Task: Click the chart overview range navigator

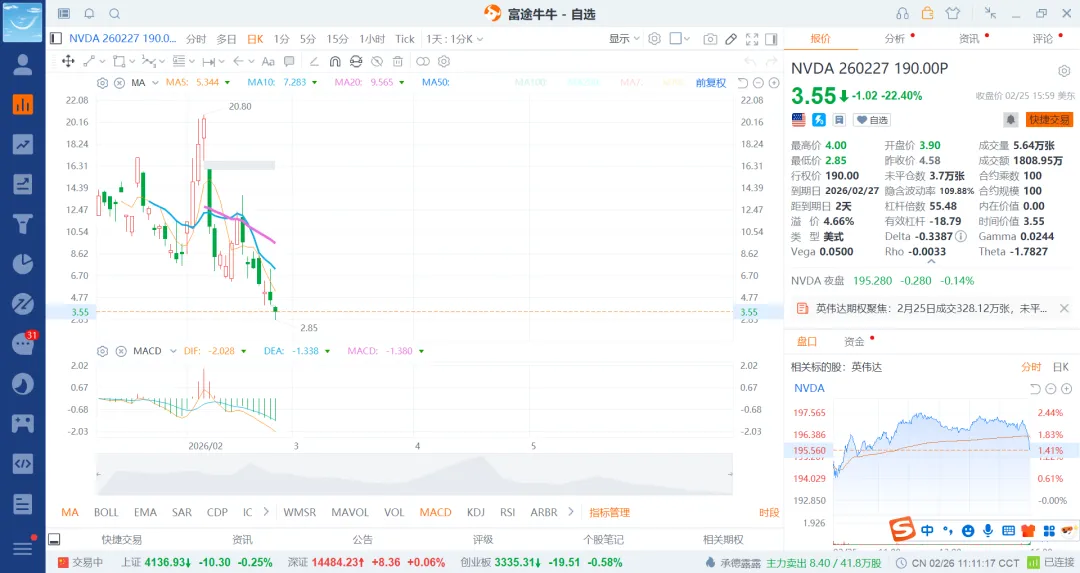Action: [x=414, y=475]
